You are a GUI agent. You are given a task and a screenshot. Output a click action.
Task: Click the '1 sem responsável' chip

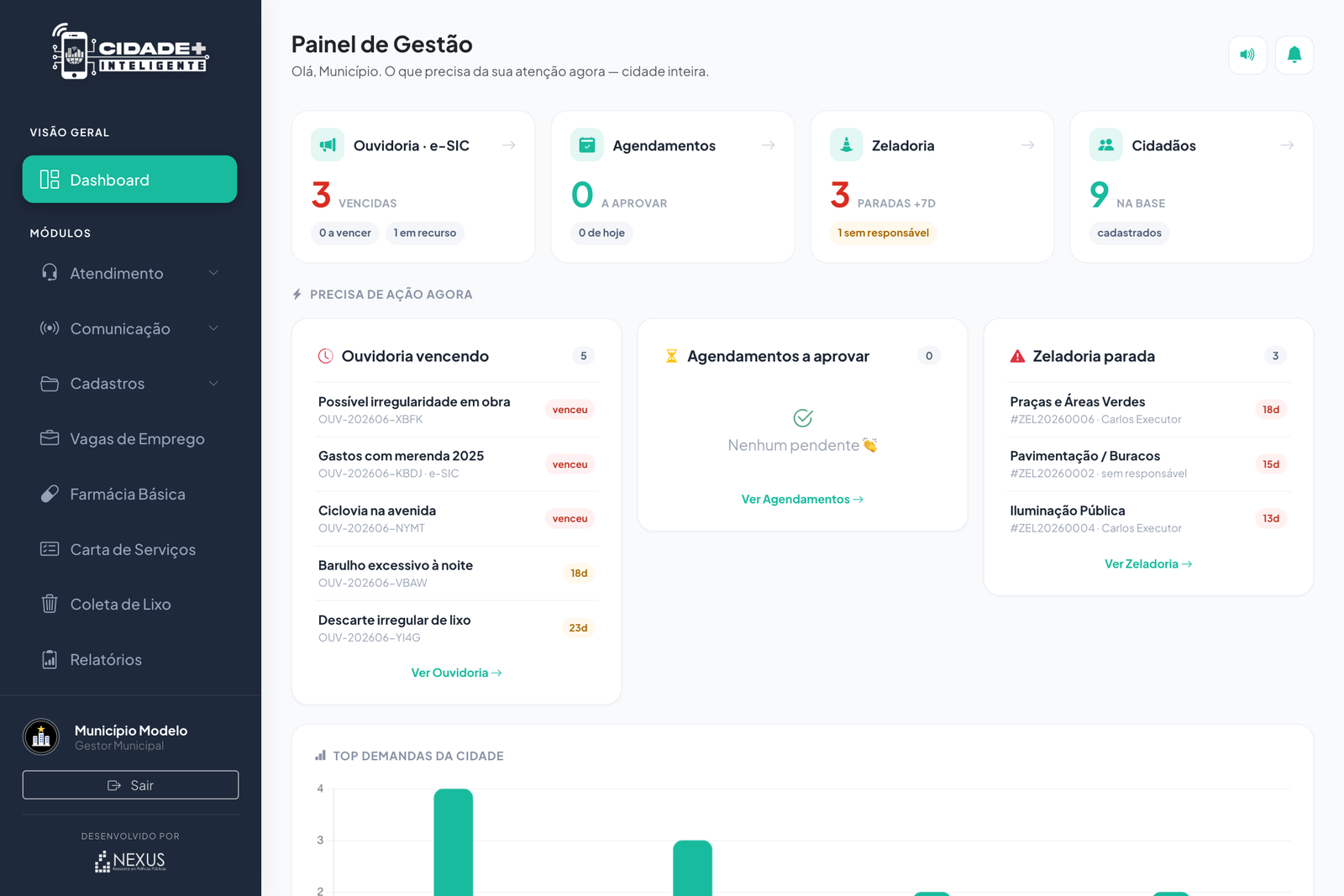point(883,233)
